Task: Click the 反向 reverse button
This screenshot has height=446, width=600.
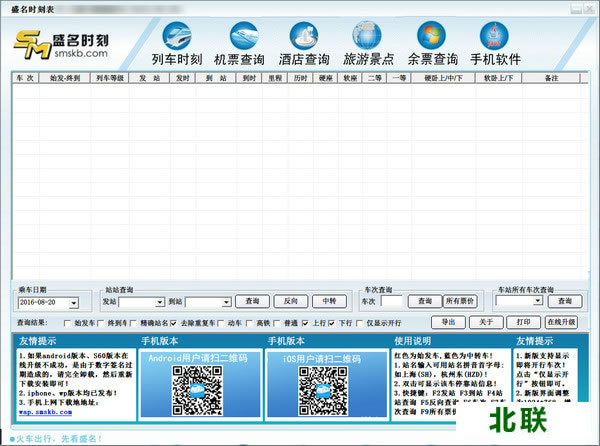Action: coord(290,301)
